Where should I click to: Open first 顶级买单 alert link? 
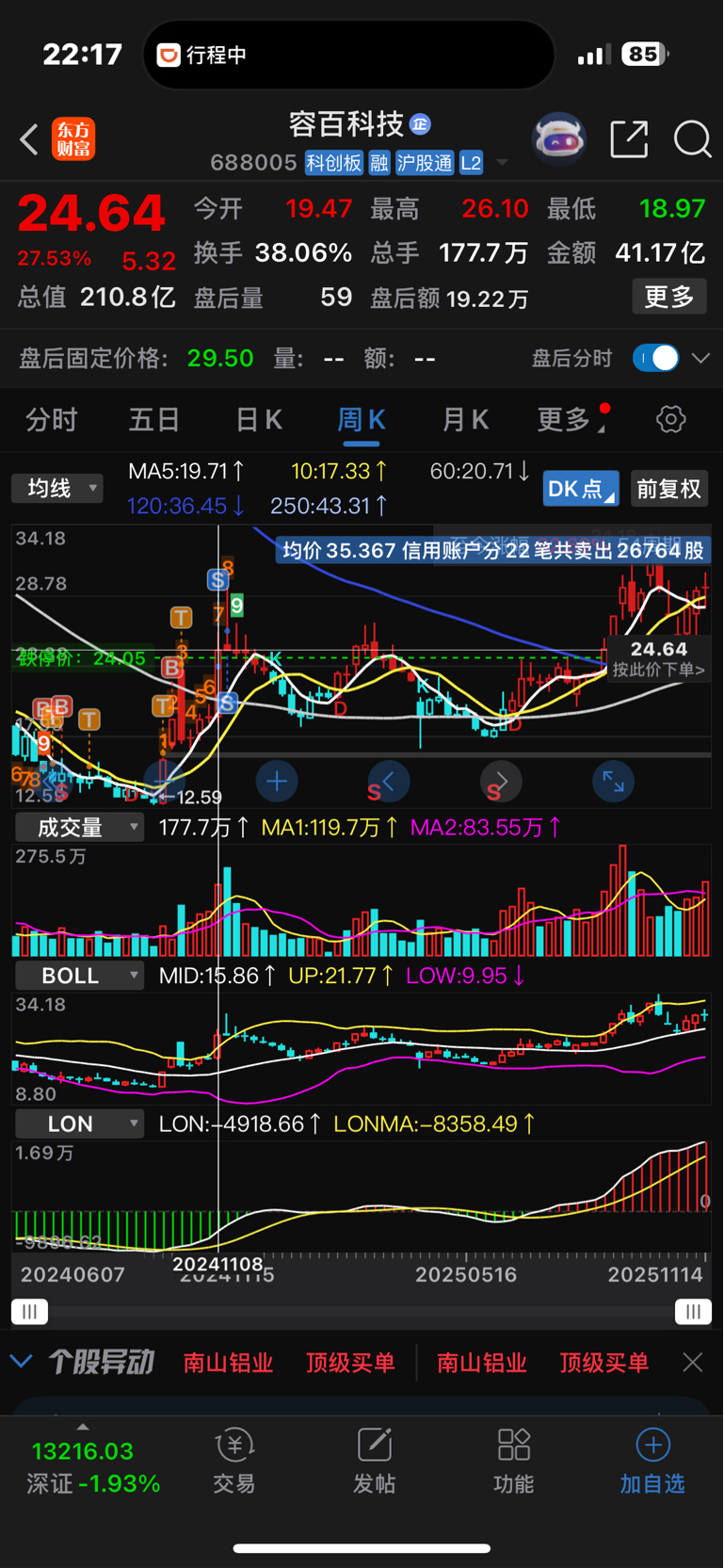[x=350, y=1362]
